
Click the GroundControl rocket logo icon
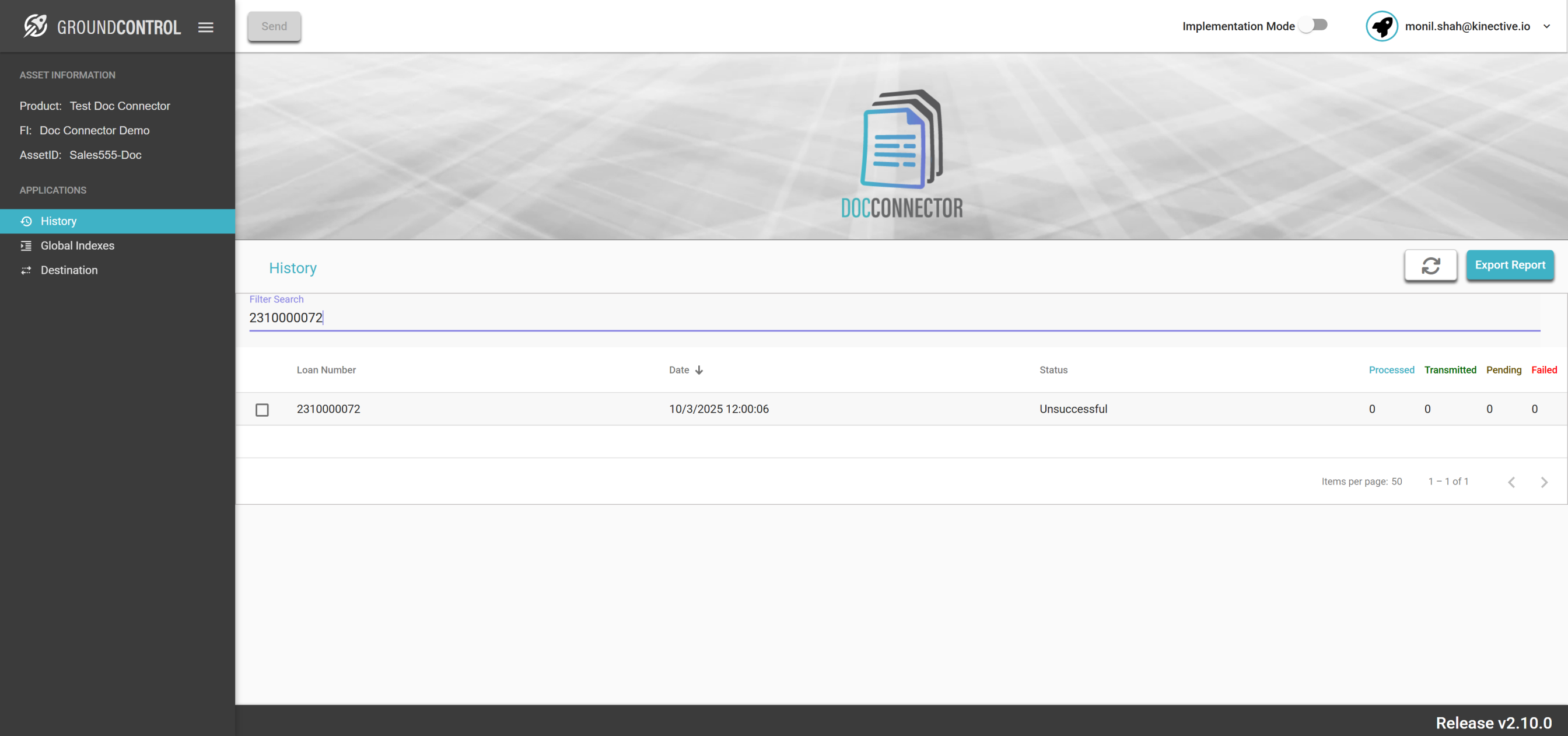click(x=36, y=26)
